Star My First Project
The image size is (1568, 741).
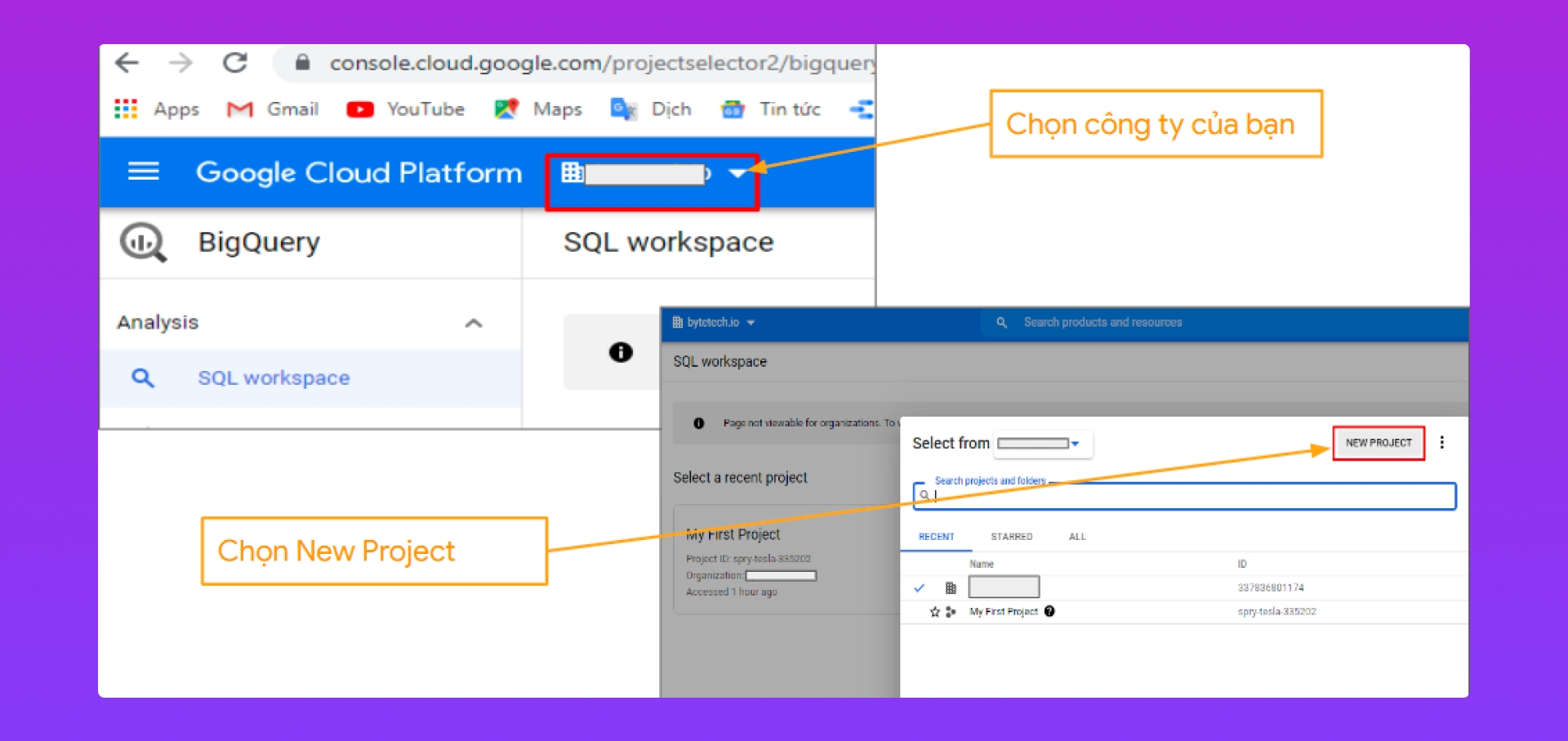click(934, 611)
